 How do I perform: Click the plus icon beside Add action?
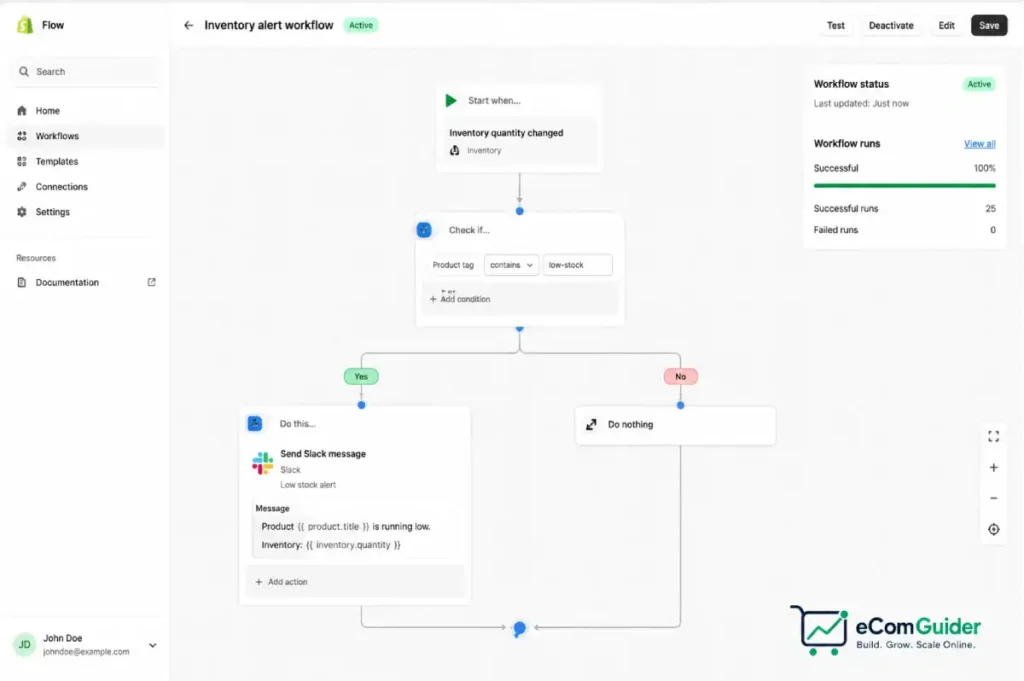click(259, 582)
